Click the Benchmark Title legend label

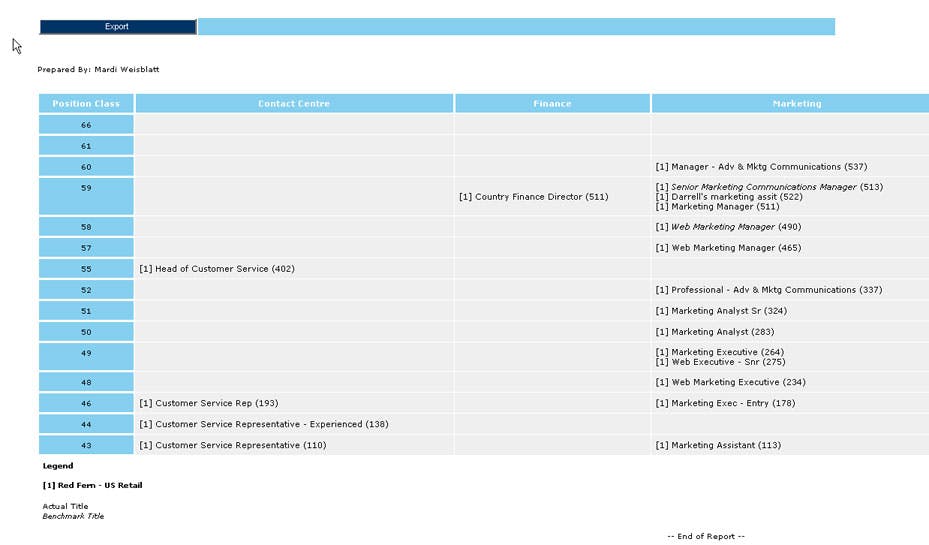pyautogui.click(x=73, y=517)
